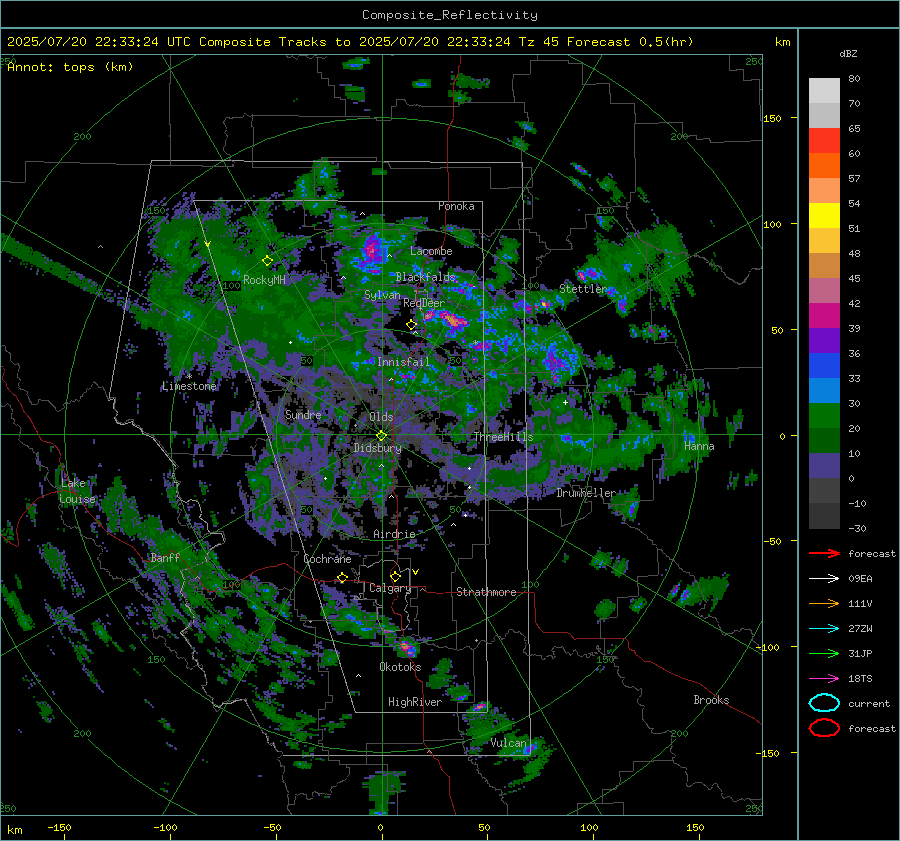Click the Drumheller label
This screenshot has width=900, height=841.
coord(586,493)
